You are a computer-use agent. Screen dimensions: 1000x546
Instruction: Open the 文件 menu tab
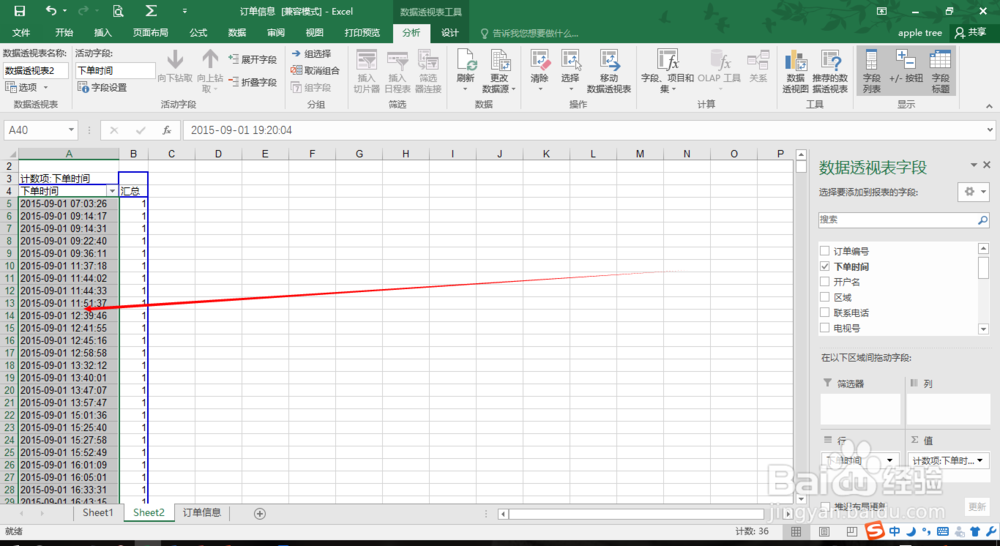(x=21, y=33)
